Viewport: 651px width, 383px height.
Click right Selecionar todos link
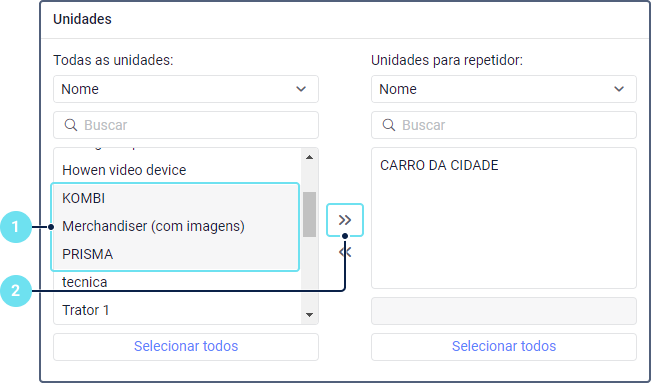[x=504, y=346]
